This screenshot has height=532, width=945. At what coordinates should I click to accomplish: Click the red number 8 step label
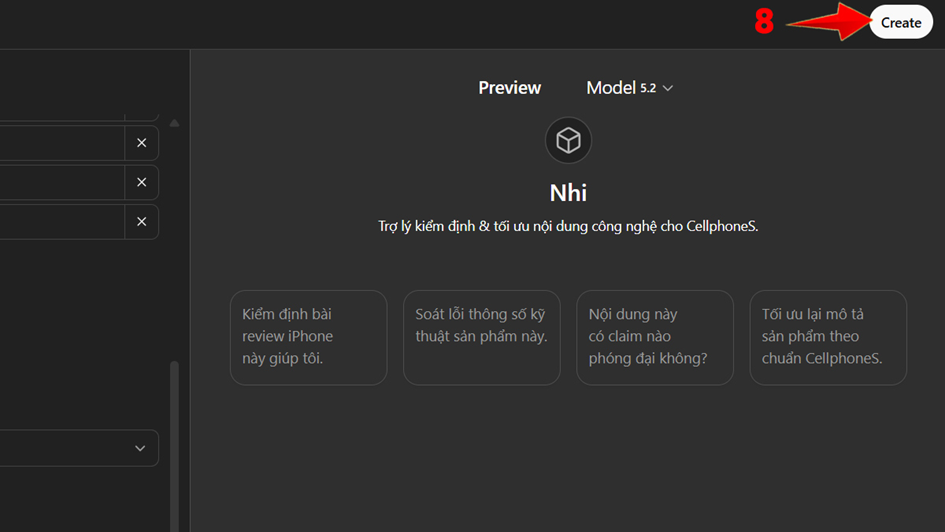[764, 22]
